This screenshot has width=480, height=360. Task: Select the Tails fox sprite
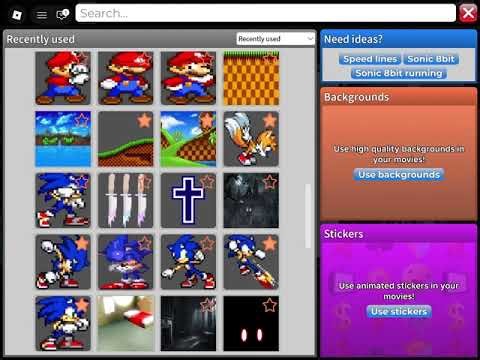coord(251,139)
